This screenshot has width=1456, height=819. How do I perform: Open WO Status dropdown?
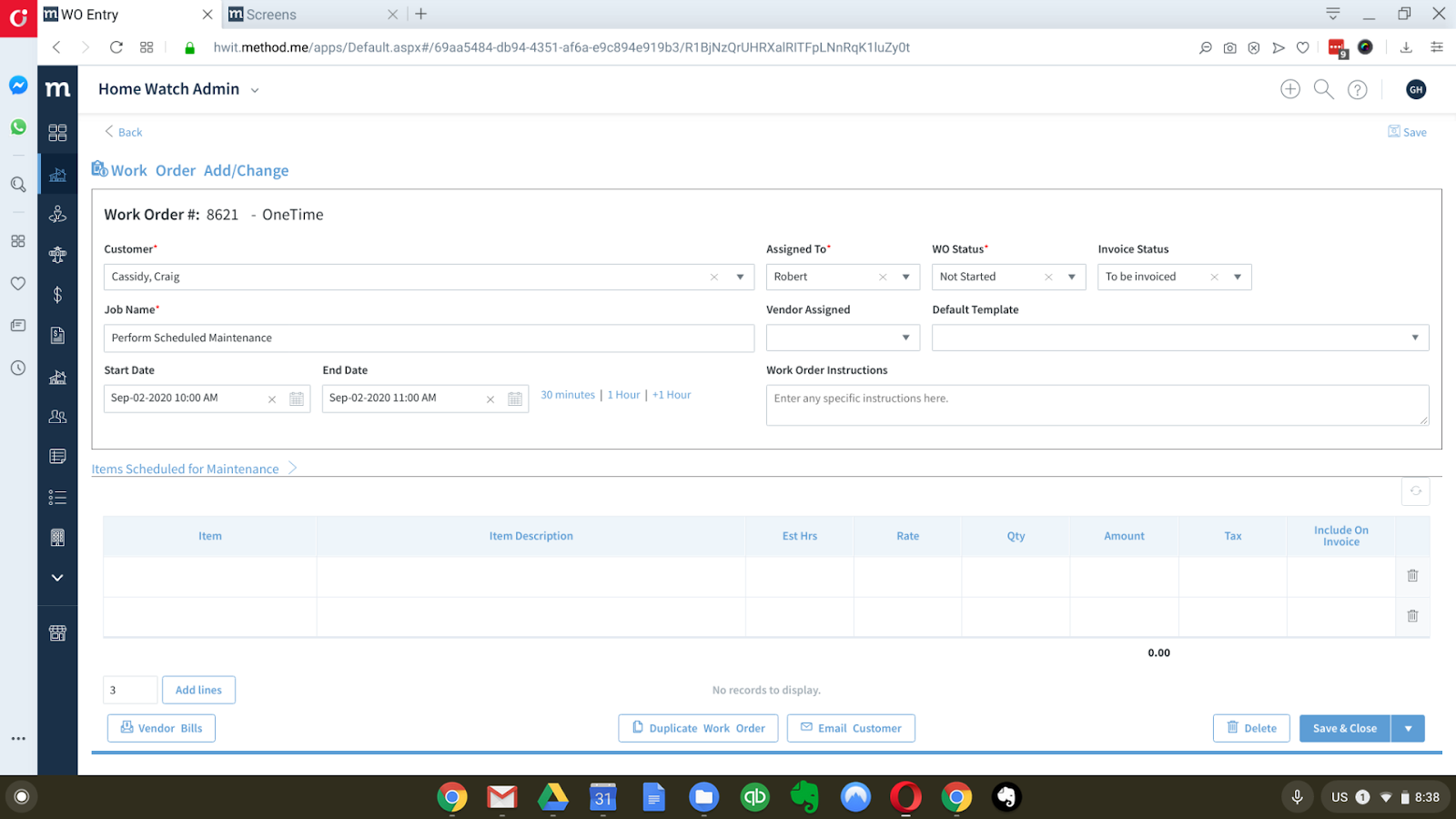tap(1072, 278)
